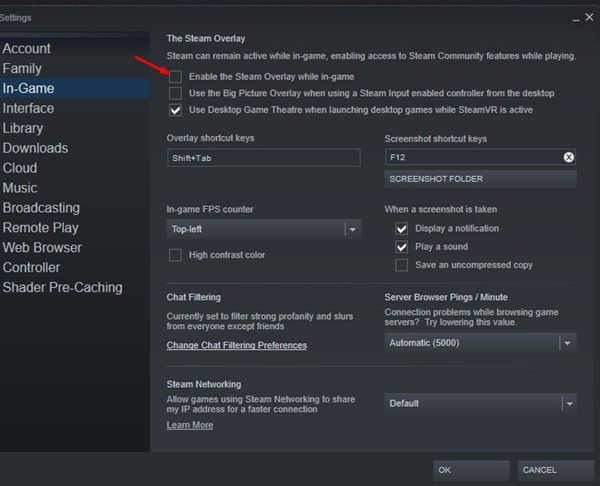Enable Save an uncompressed copy
The image size is (600, 486).
(401, 265)
